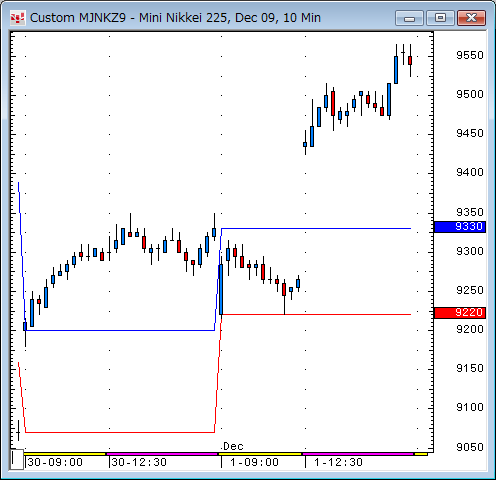Image resolution: width=496 pixels, height=480 pixels.
Task: Click the 9450 price axis label
Action: [x=470, y=133]
